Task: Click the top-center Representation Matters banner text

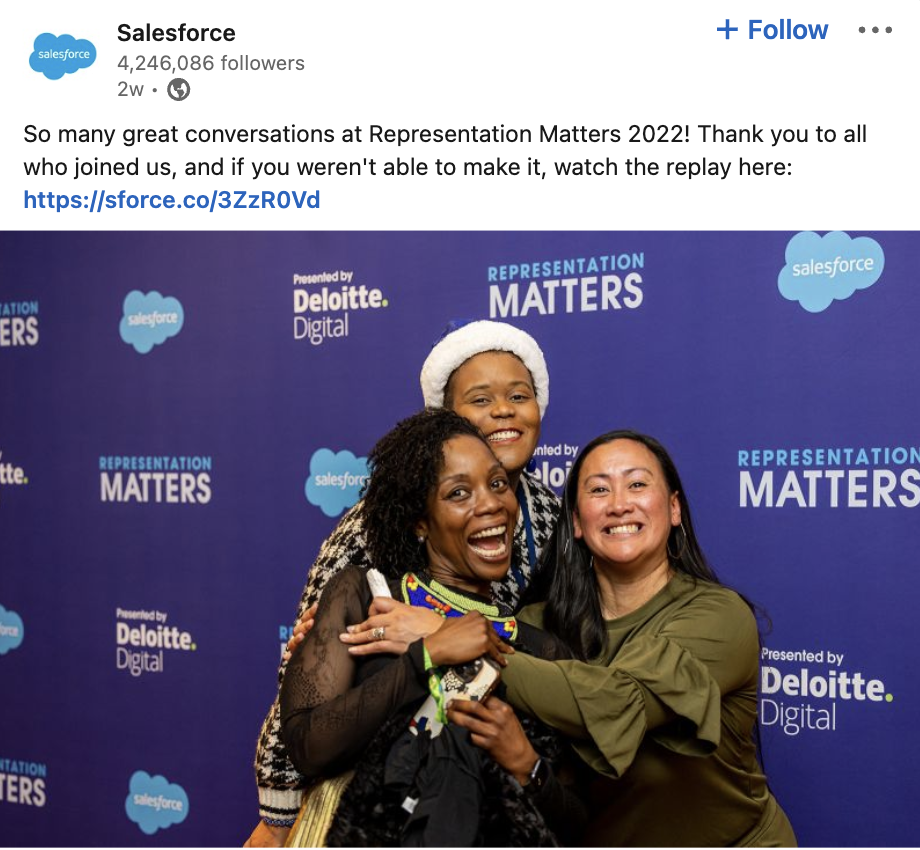Action: (x=566, y=286)
